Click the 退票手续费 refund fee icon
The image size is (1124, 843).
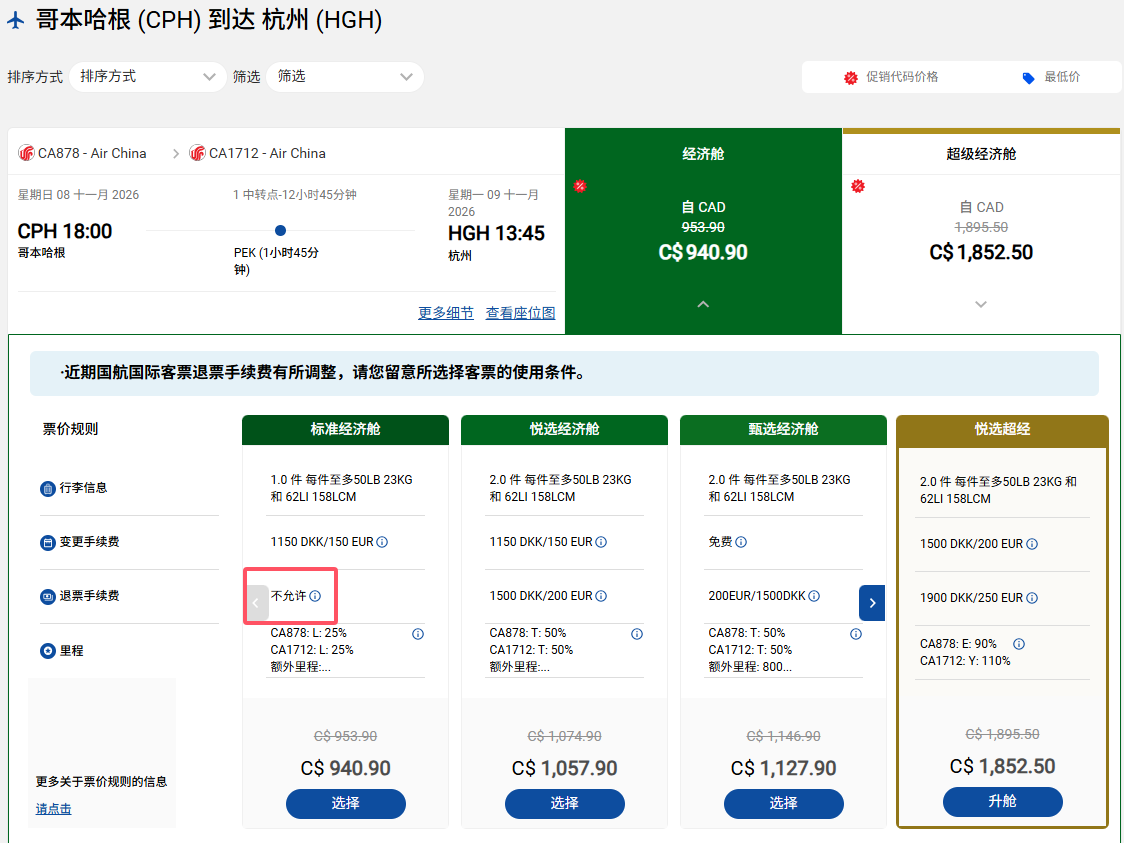click(x=47, y=596)
